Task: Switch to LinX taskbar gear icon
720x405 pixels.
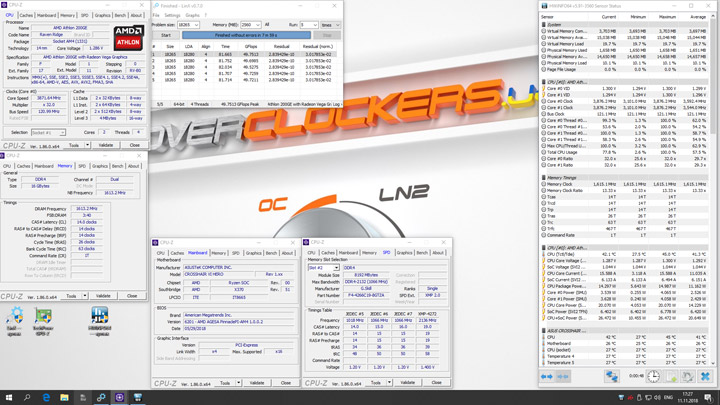Action: pos(101,398)
